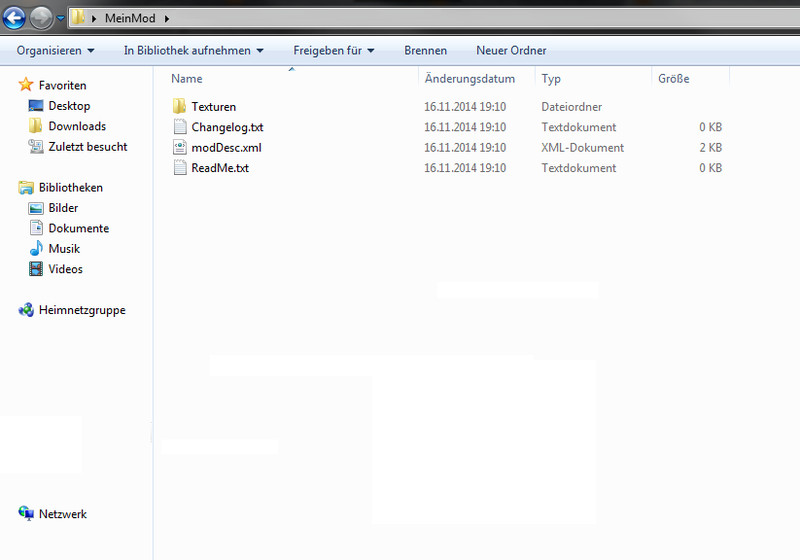Click the back navigation arrow button
The height and width of the screenshot is (560, 800).
15,17
